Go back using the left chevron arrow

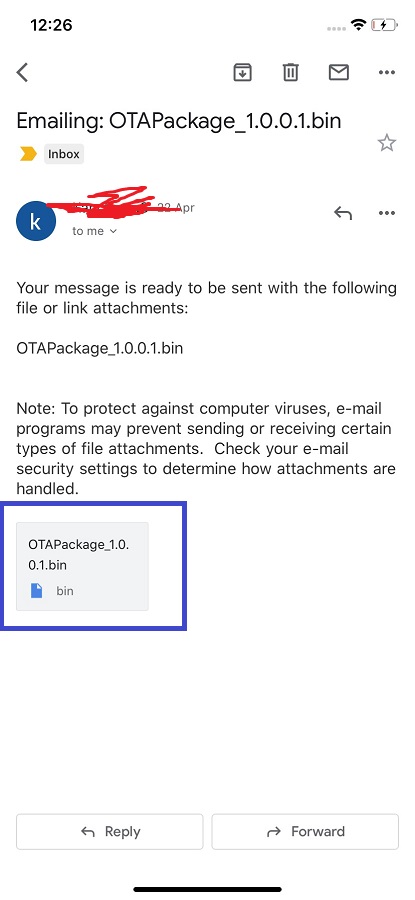(x=22, y=72)
